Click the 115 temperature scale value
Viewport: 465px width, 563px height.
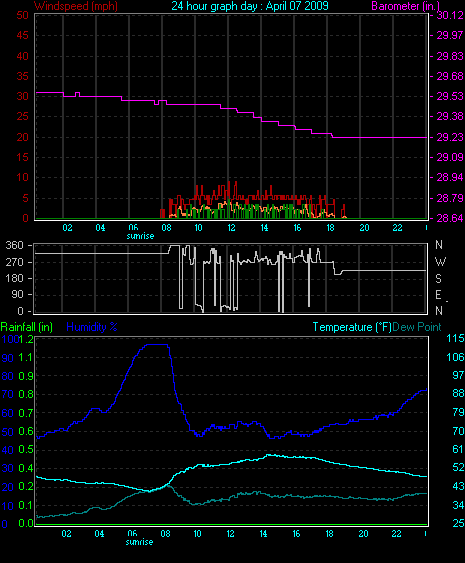click(x=455, y=338)
